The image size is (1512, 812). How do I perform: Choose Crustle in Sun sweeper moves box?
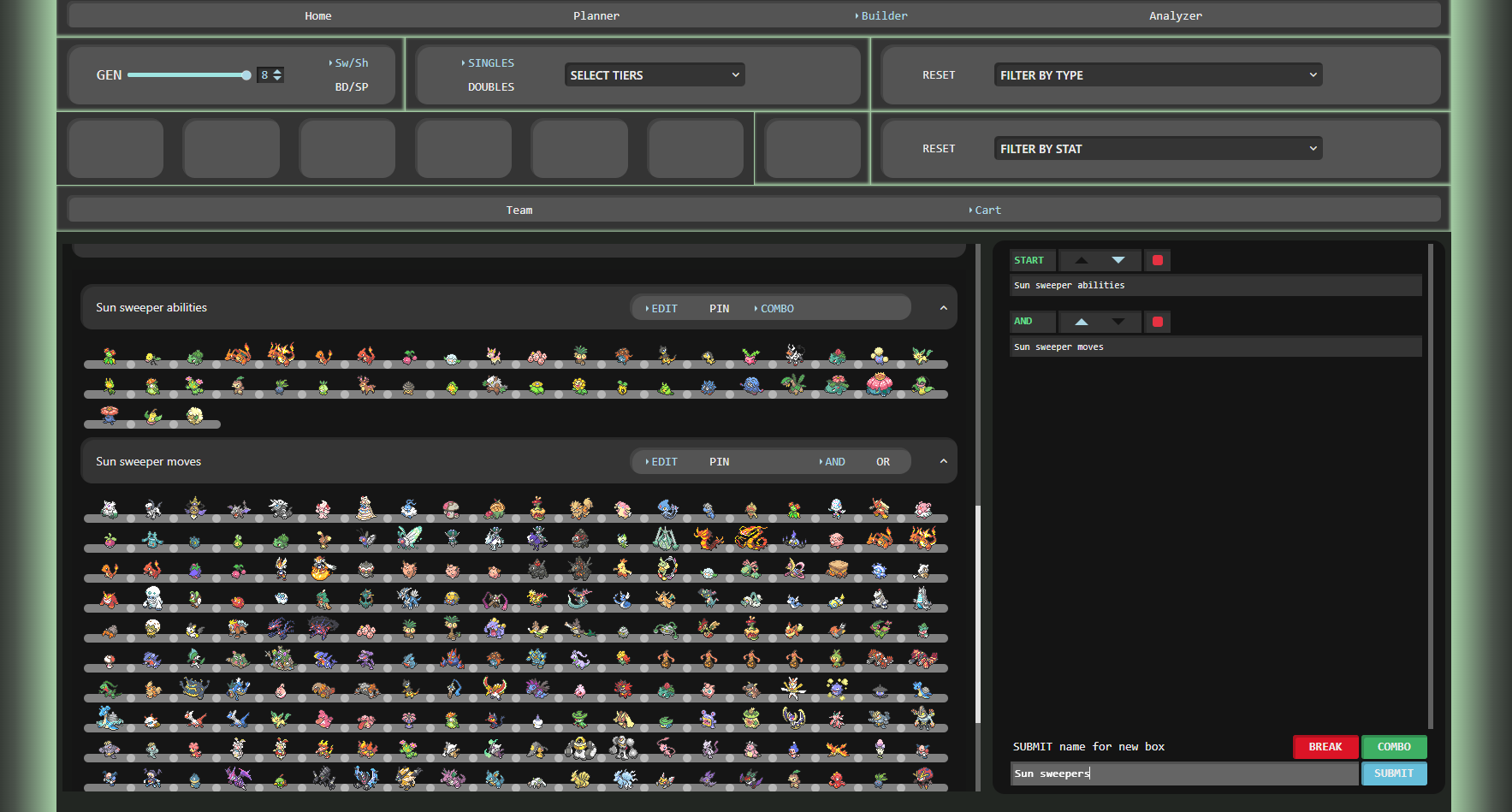[x=838, y=568]
